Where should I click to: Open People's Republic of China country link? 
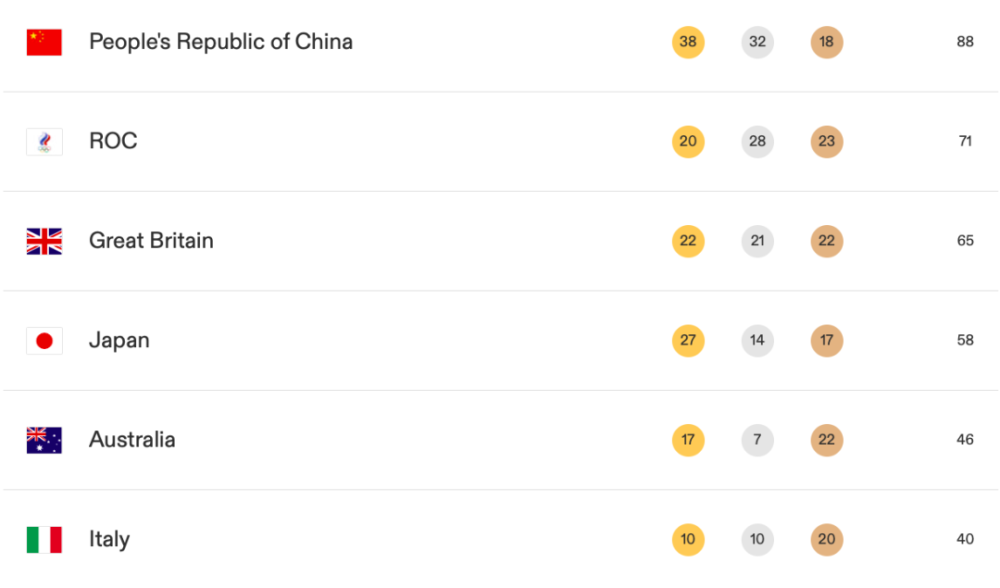click(x=221, y=42)
